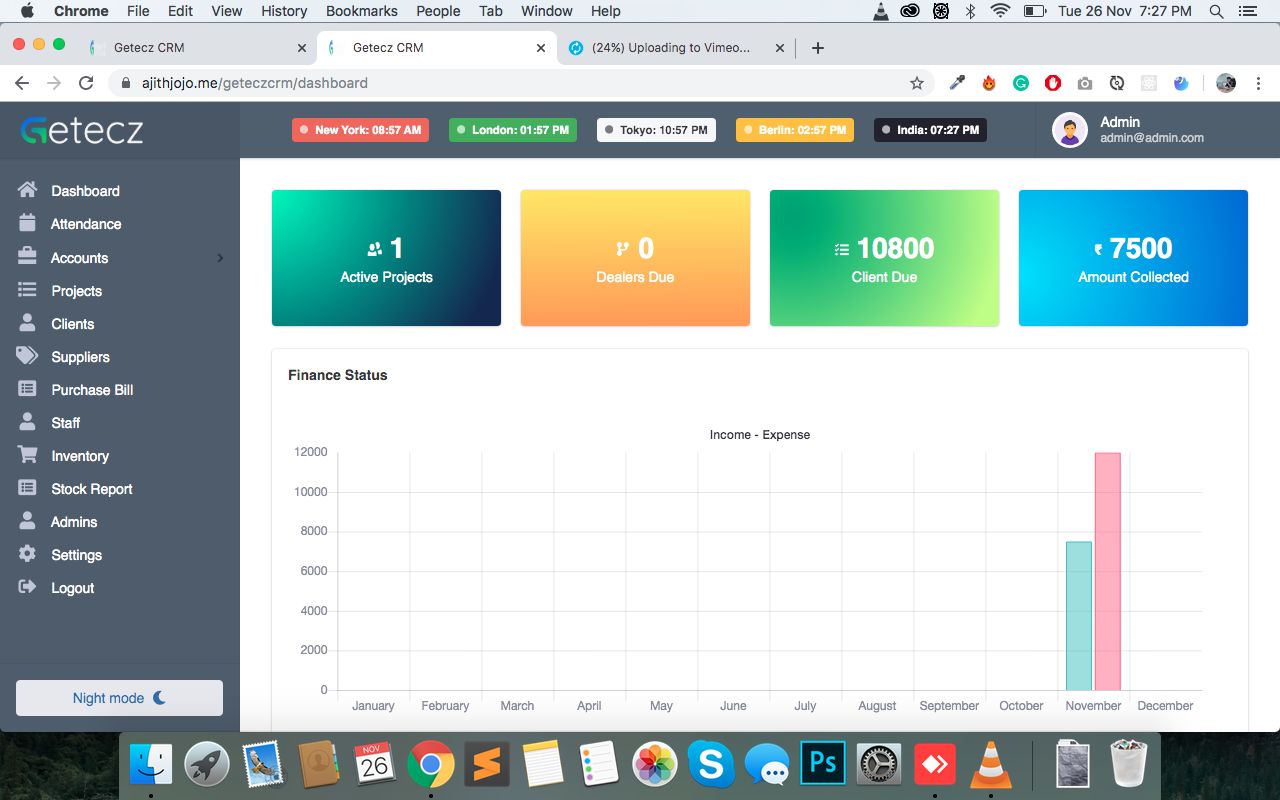Open the Dashboard home icon in sidebar
Viewport: 1280px width, 800px height.
click(27, 190)
